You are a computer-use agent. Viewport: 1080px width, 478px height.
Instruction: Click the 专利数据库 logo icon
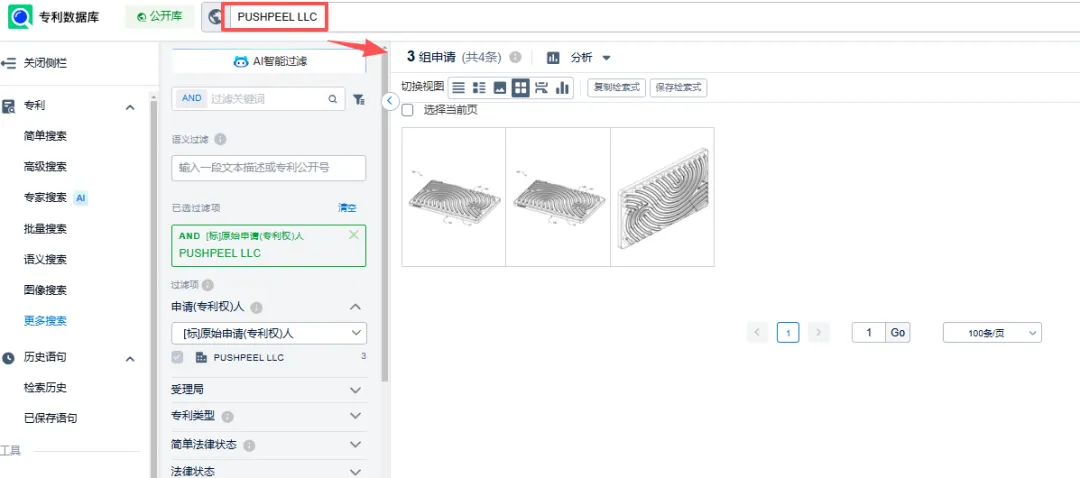click(x=20, y=17)
